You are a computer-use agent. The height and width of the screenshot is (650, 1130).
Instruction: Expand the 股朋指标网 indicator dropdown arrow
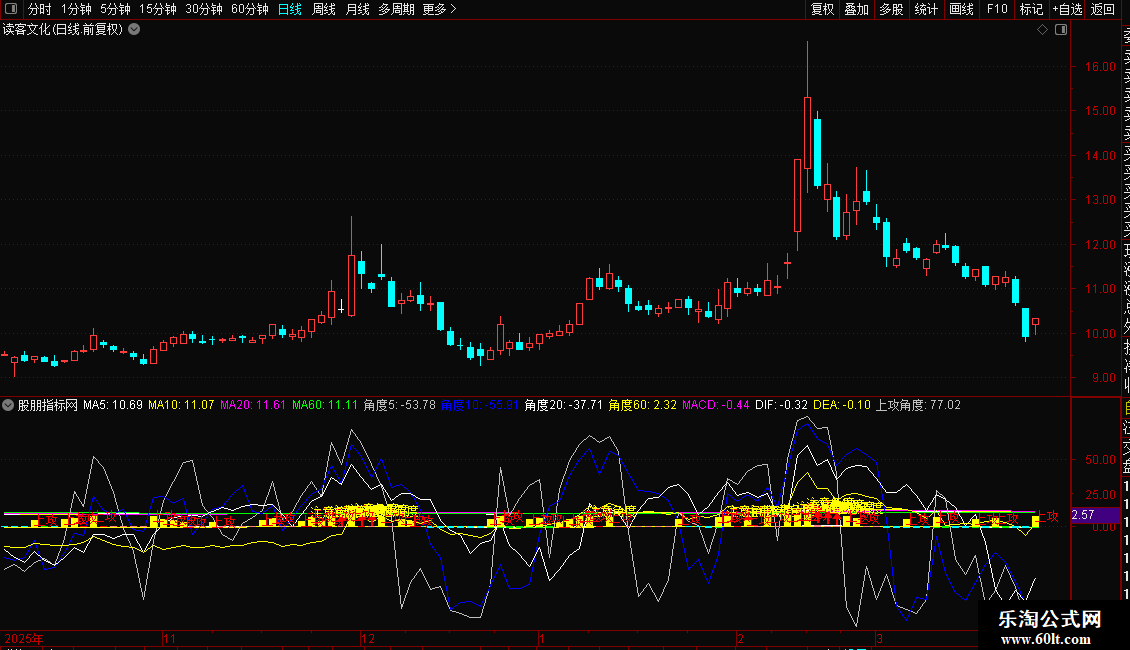tap(9, 405)
